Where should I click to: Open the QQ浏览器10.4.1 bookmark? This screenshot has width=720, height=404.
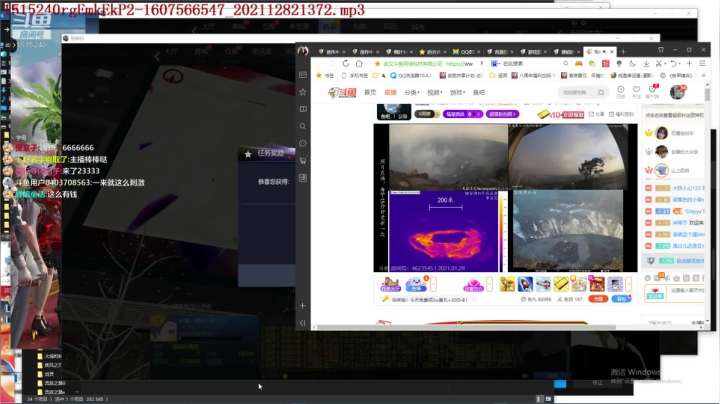[x=411, y=75]
